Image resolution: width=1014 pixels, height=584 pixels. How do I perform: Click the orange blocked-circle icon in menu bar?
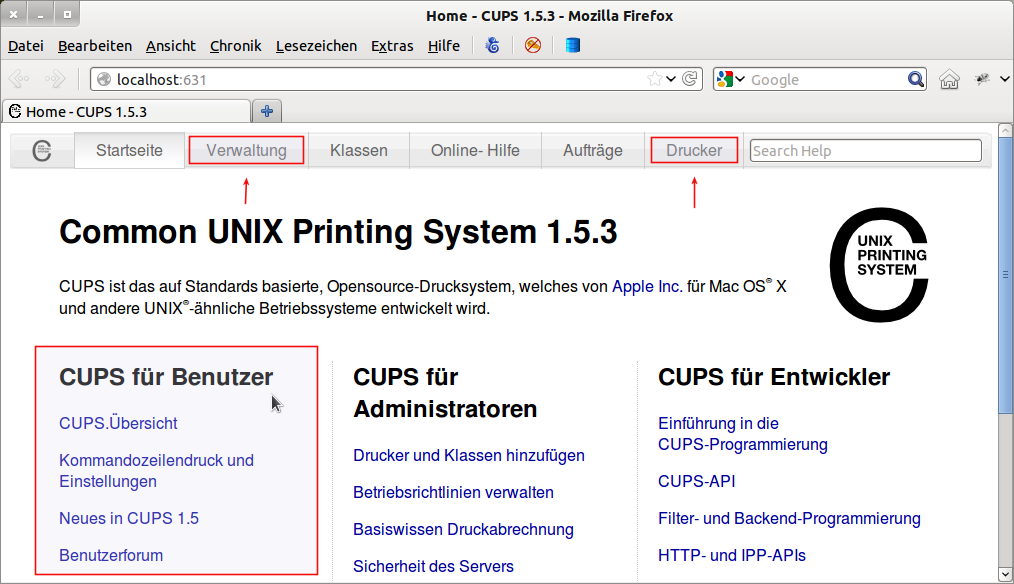pos(533,45)
